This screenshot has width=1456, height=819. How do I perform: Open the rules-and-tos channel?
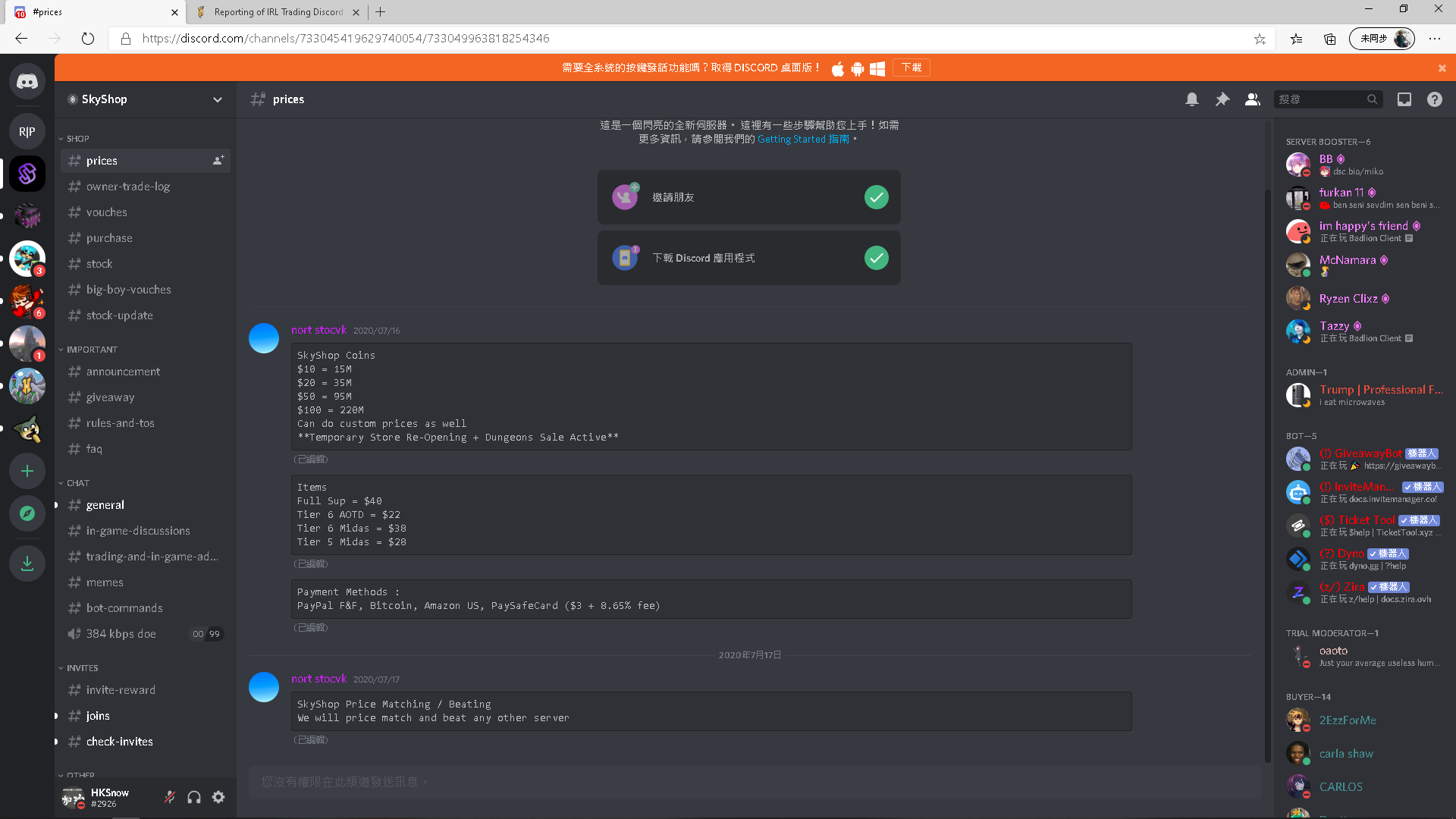click(146, 423)
